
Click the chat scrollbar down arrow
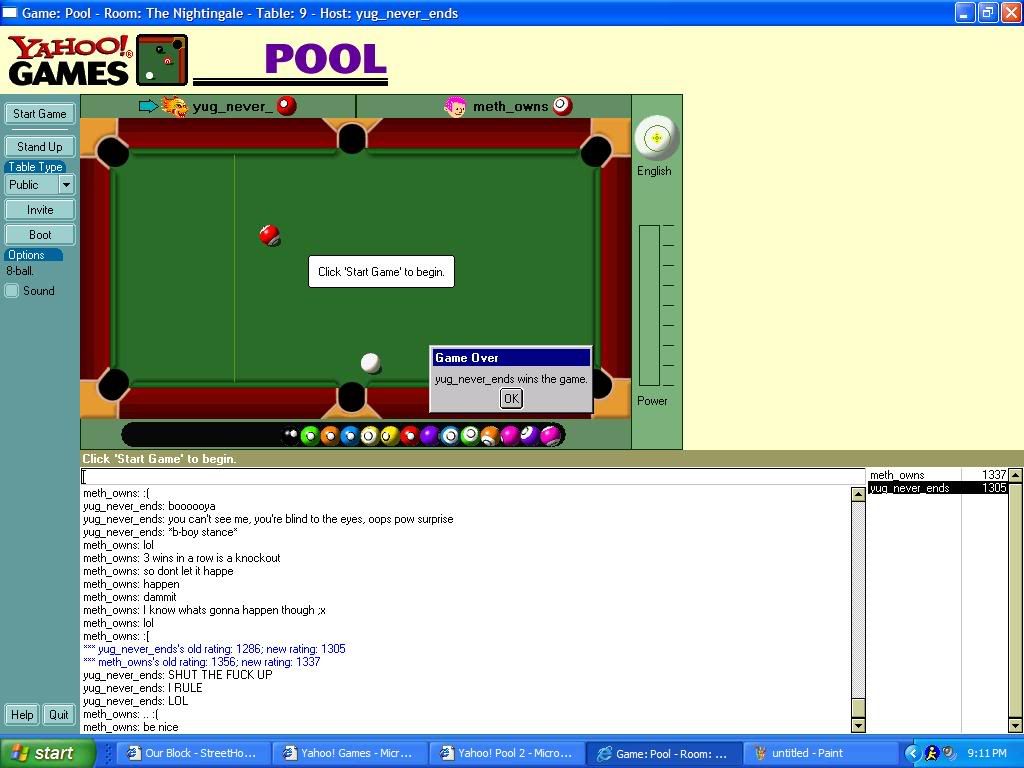pos(858,725)
